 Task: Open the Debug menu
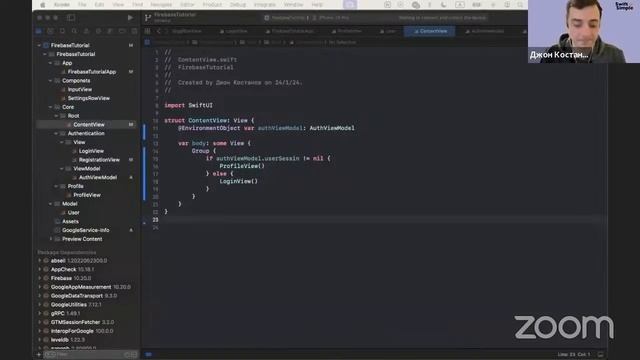click(x=238, y=4)
